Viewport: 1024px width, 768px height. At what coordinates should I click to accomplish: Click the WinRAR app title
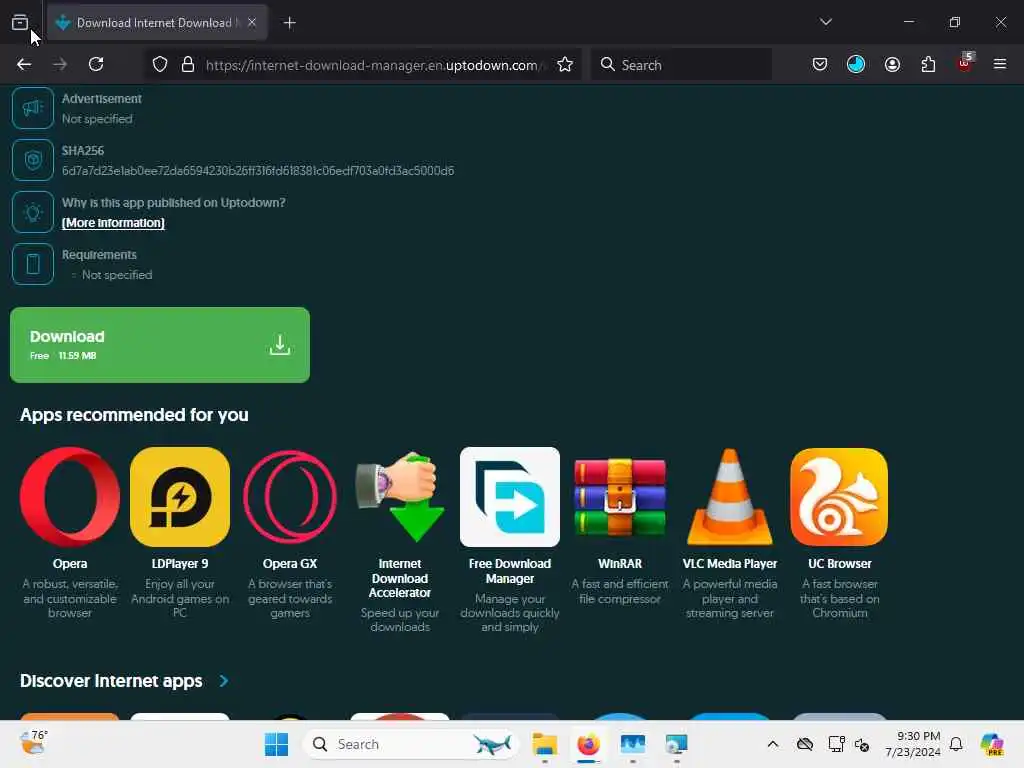[620, 564]
